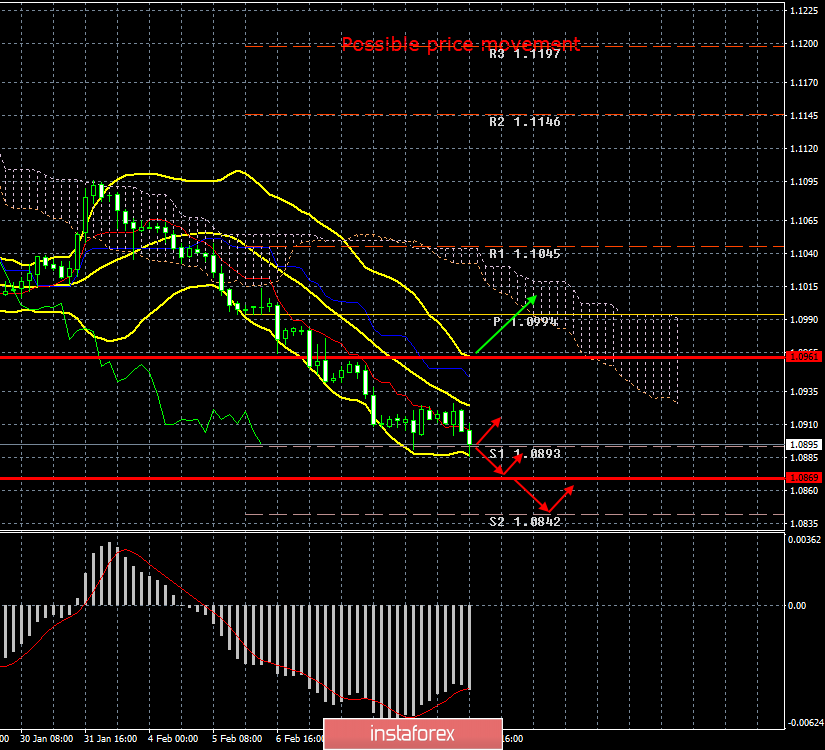The image size is (825, 750).
Task: Click the last candlestick near 1.0900
Action: (x=469, y=438)
